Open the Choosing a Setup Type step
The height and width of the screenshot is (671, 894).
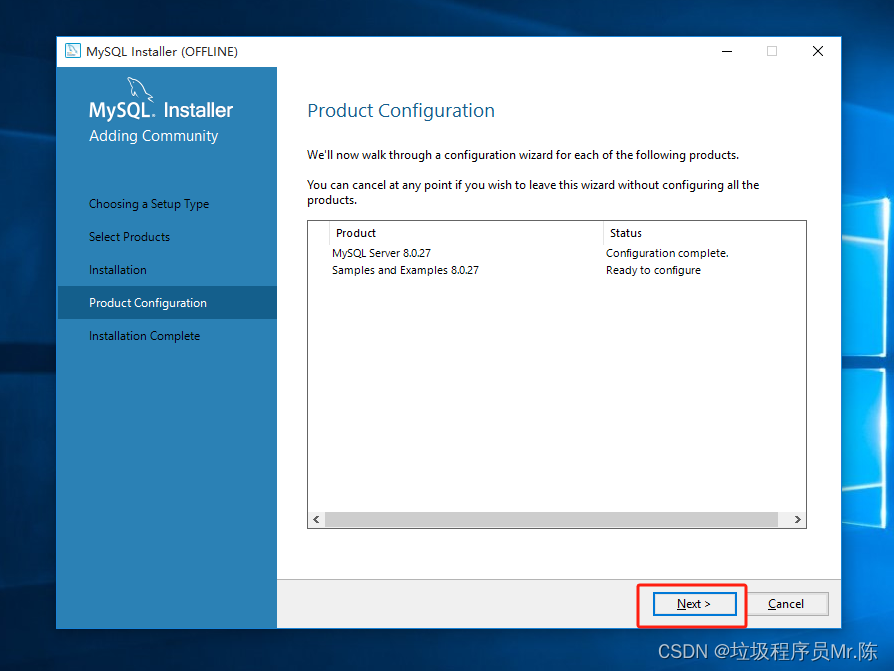click(149, 204)
